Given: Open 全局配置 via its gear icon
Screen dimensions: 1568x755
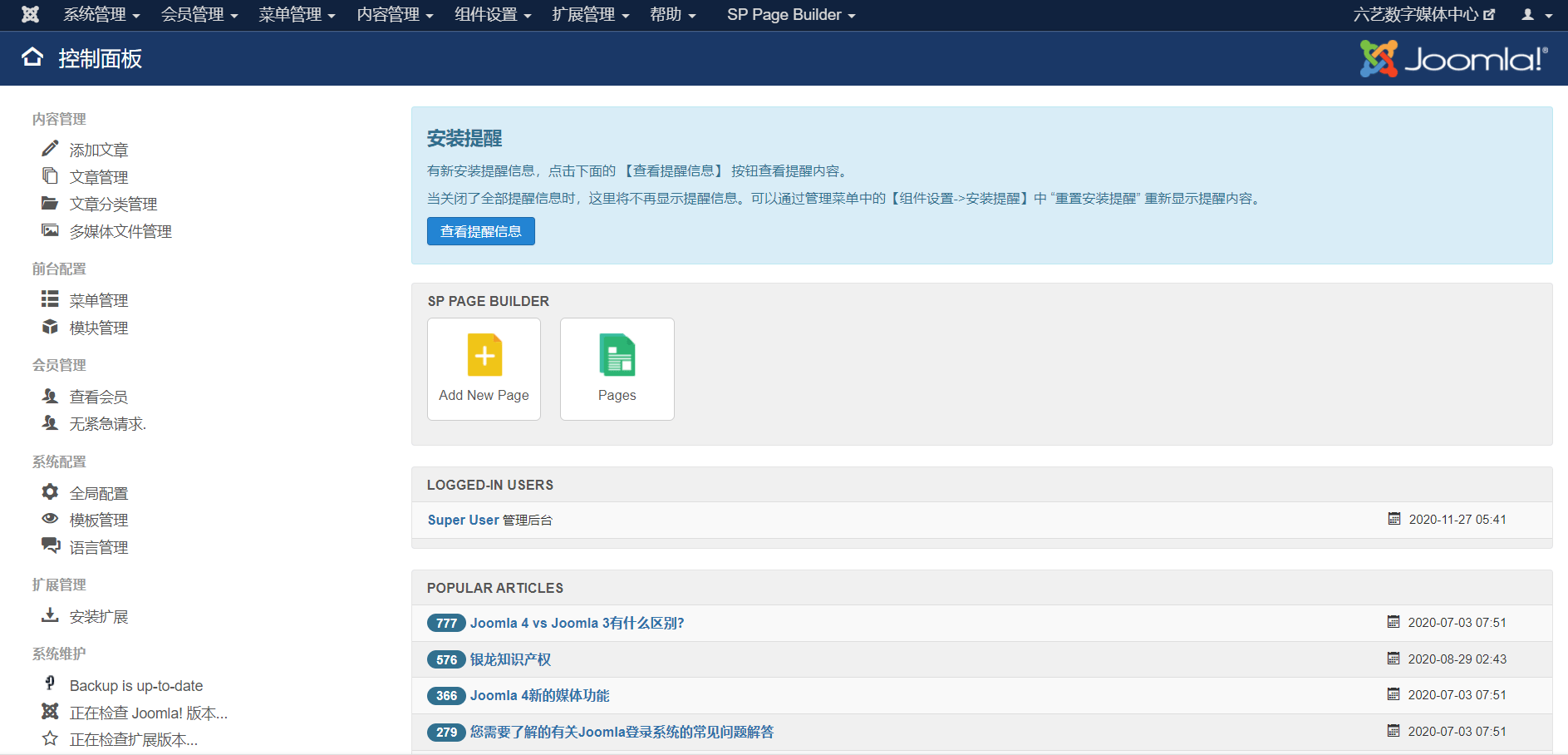Looking at the screenshot, I should coord(51,491).
